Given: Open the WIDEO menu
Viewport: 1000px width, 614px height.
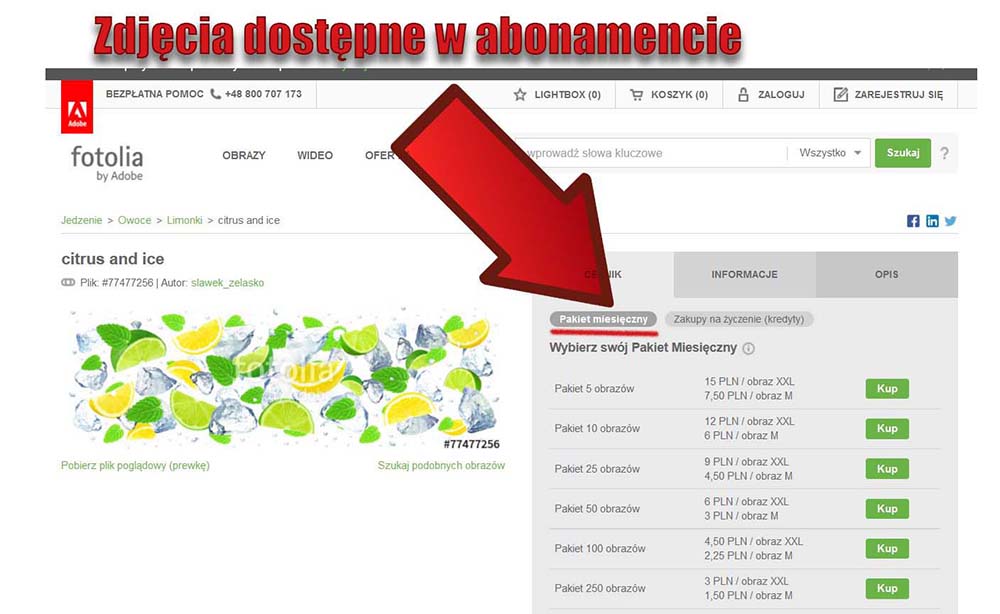Looking at the screenshot, I should point(315,155).
